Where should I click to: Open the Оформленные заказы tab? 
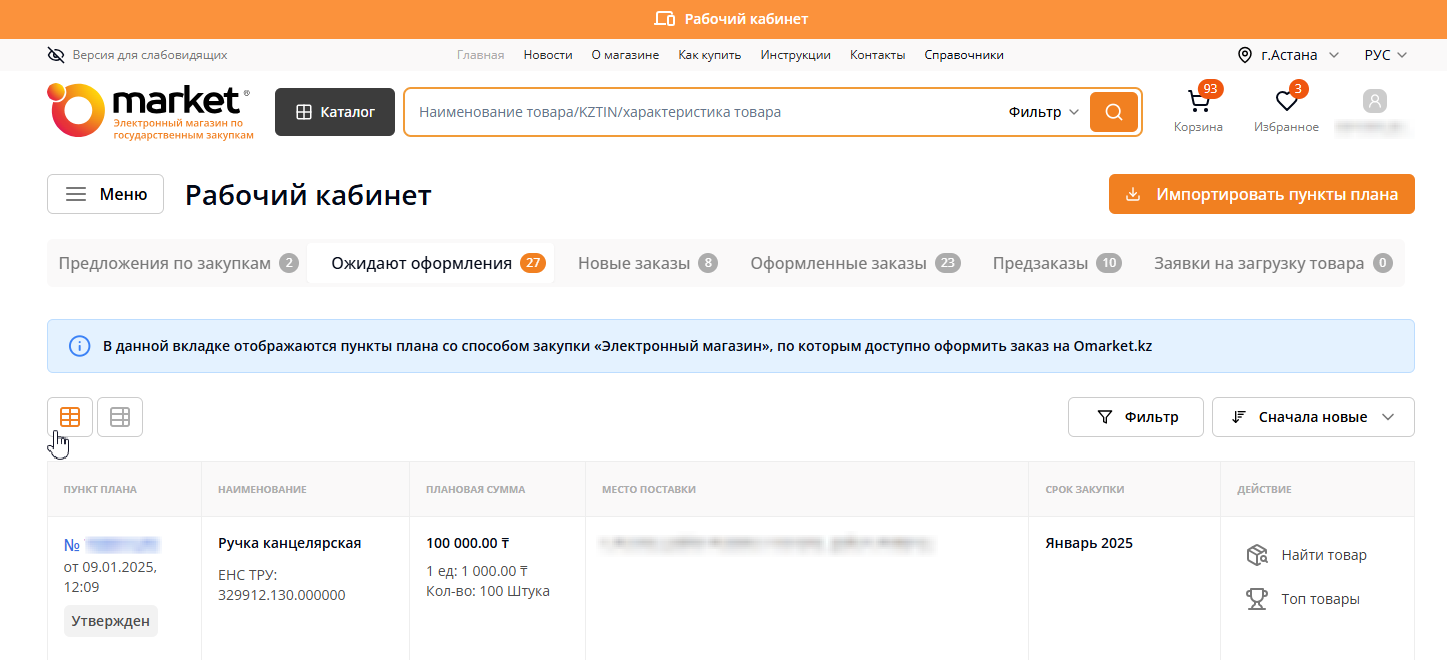855,264
